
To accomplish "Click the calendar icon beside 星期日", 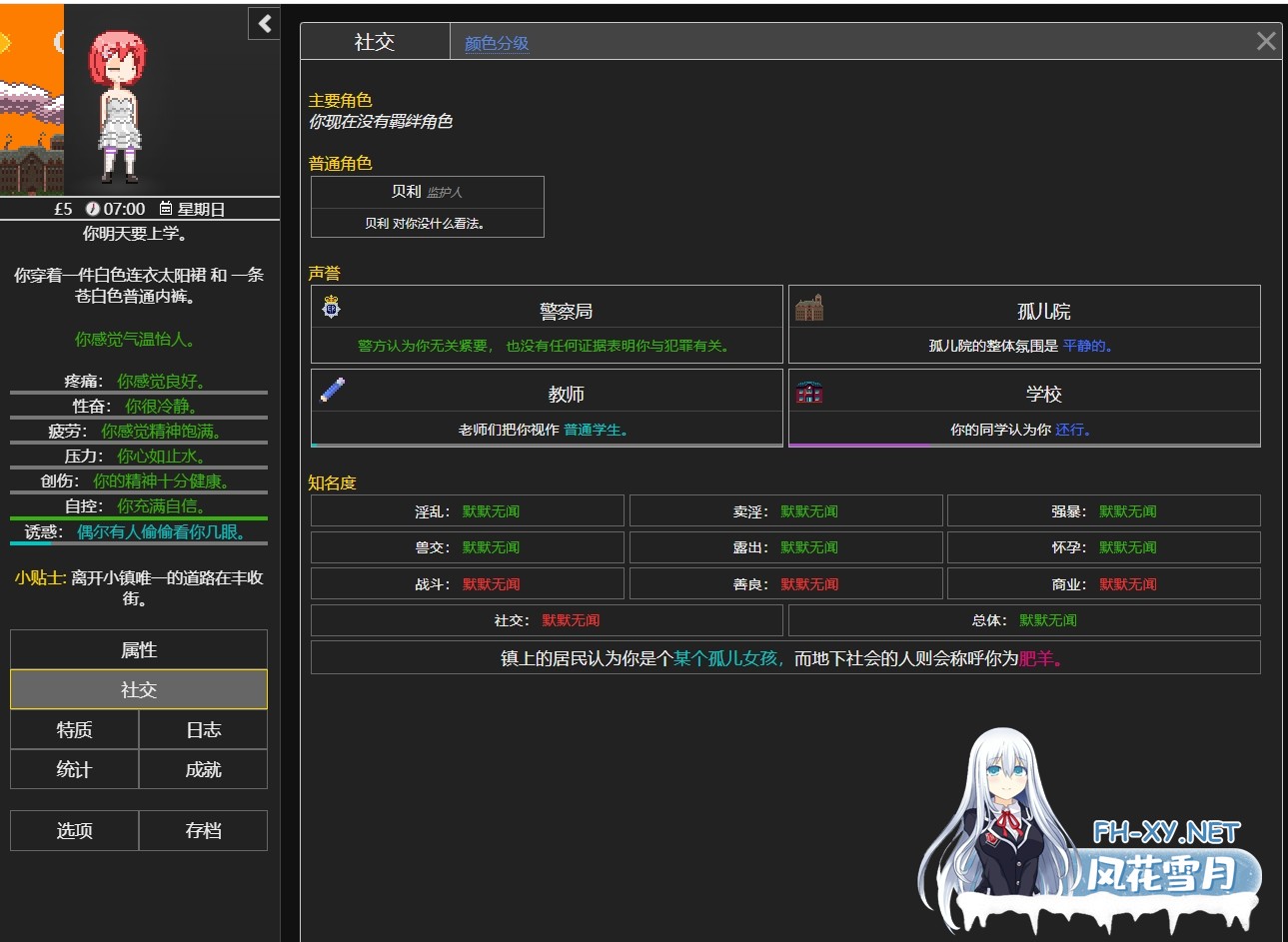I will (166, 209).
